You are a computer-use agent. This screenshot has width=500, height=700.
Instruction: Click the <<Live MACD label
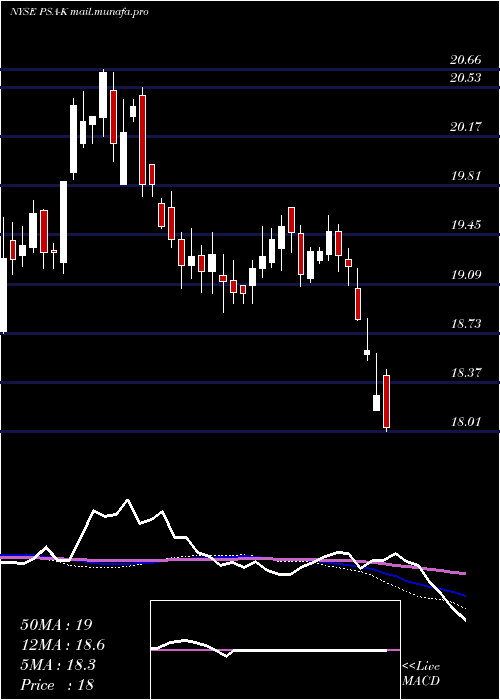click(421, 673)
